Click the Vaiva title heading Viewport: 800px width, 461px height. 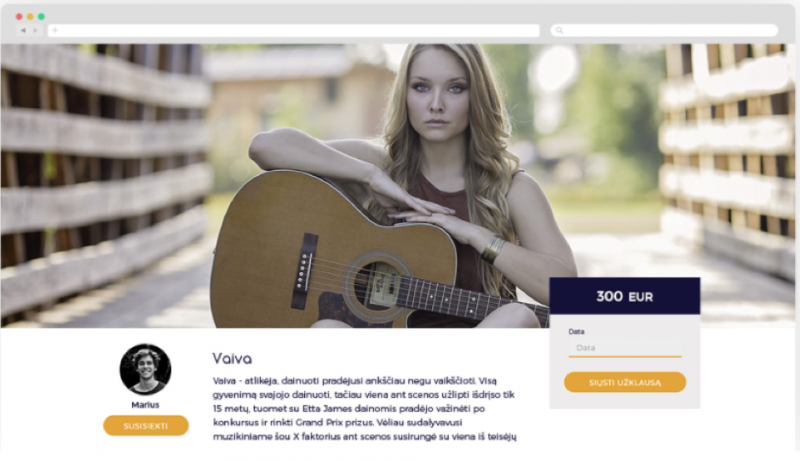click(x=232, y=358)
